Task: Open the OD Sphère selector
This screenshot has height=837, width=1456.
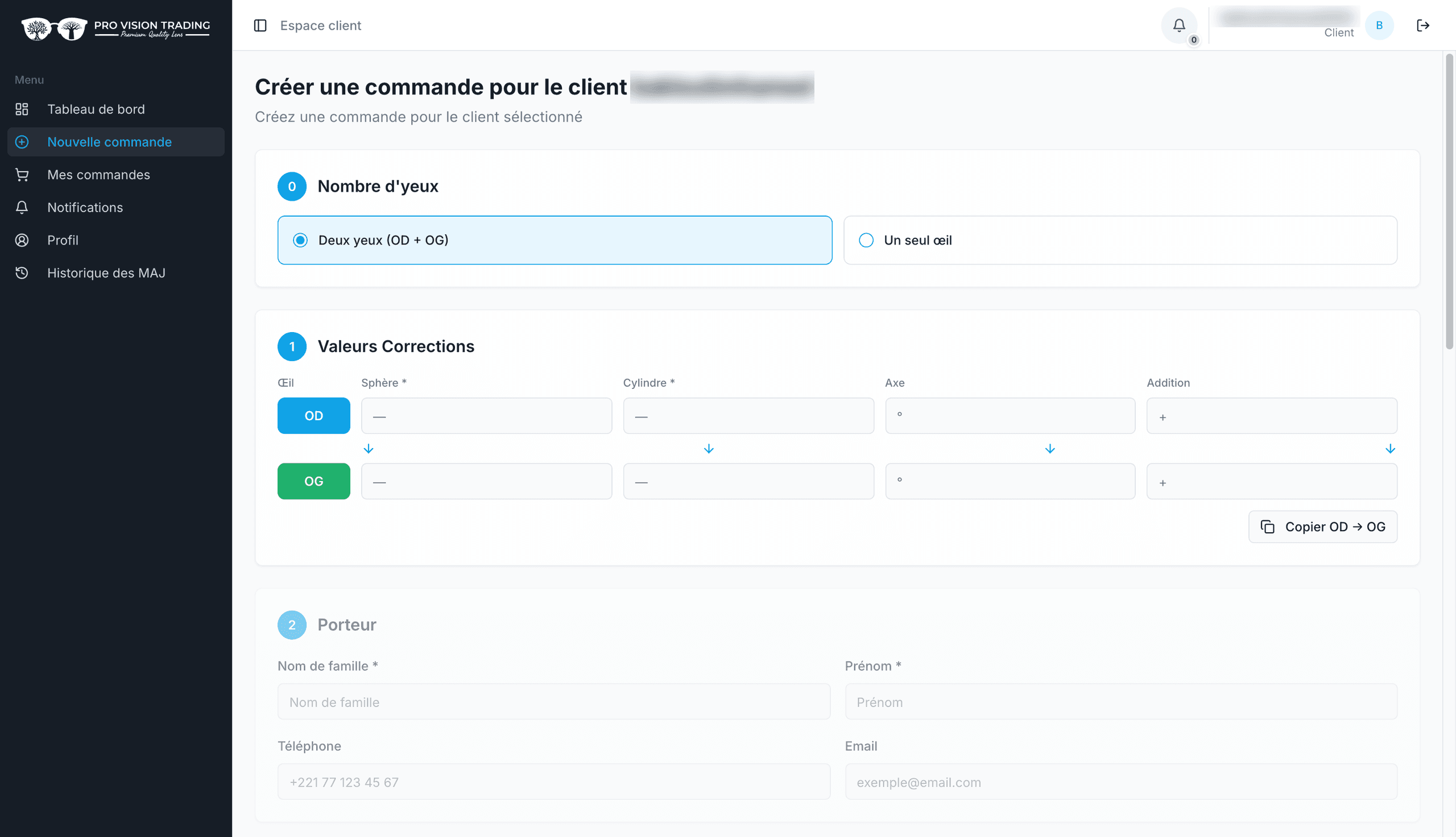Action: [486, 416]
